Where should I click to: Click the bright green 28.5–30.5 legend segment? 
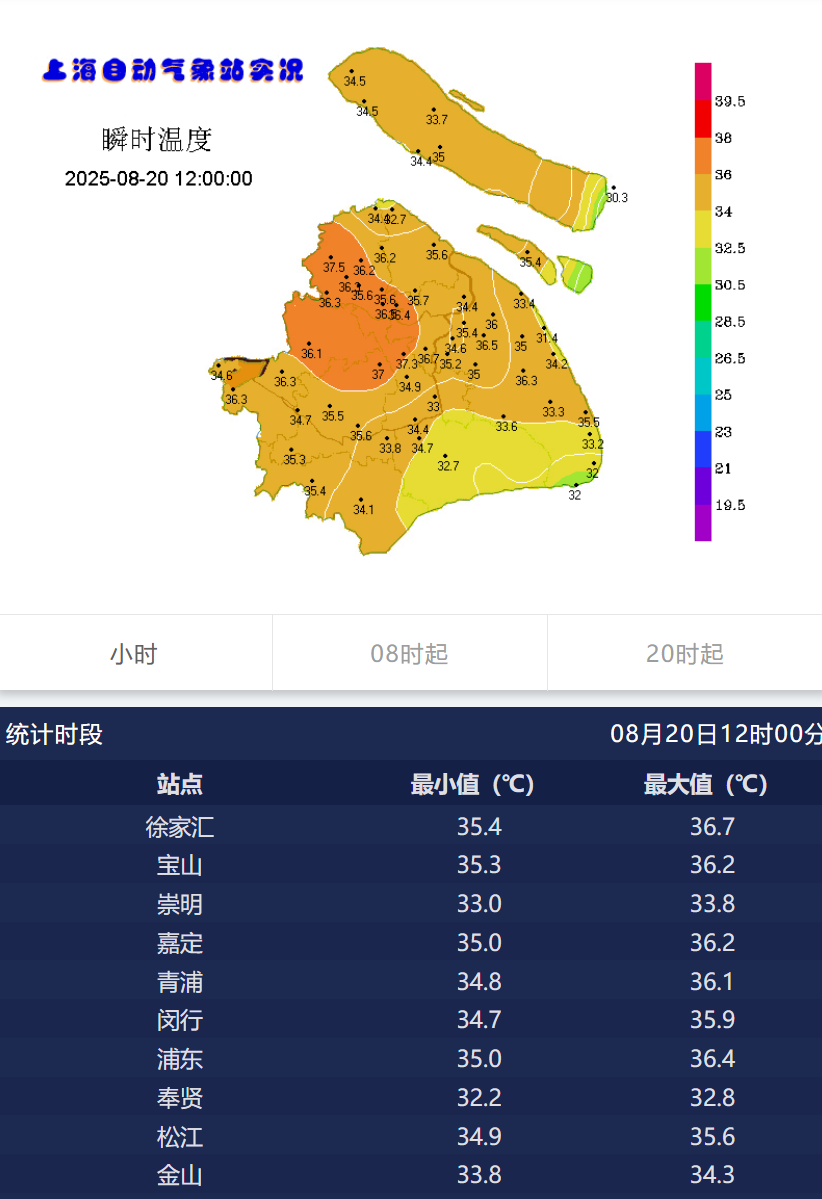703,303
